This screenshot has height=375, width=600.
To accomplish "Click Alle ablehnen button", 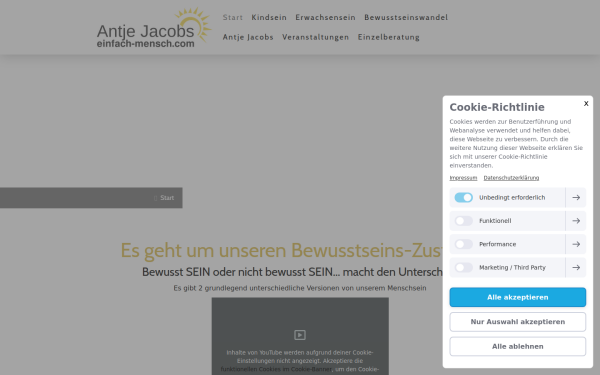I will [517, 346].
